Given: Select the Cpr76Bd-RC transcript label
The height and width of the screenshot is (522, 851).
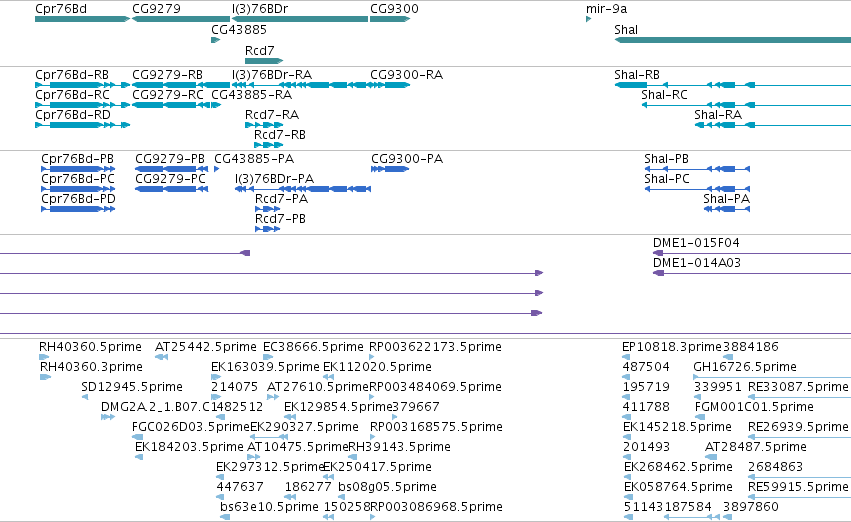Looking at the screenshot, I should pyautogui.click(x=72, y=94).
